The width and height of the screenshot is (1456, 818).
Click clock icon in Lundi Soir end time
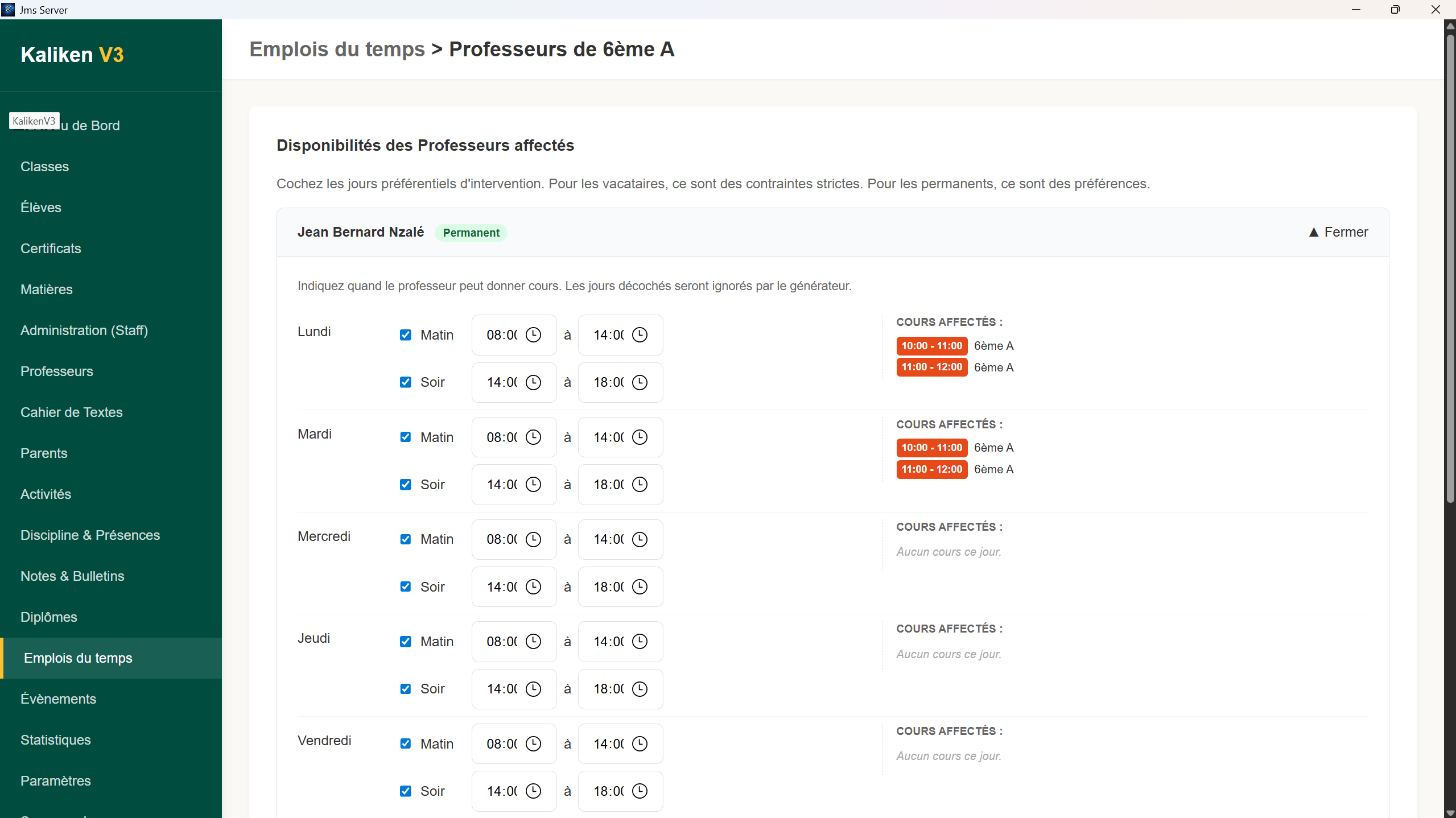pos(640,382)
